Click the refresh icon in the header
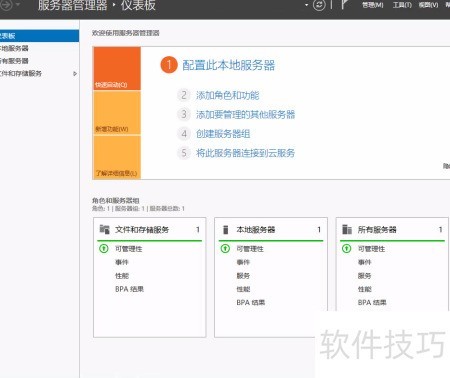This screenshot has height=378, width=450. (x=319, y=5)
